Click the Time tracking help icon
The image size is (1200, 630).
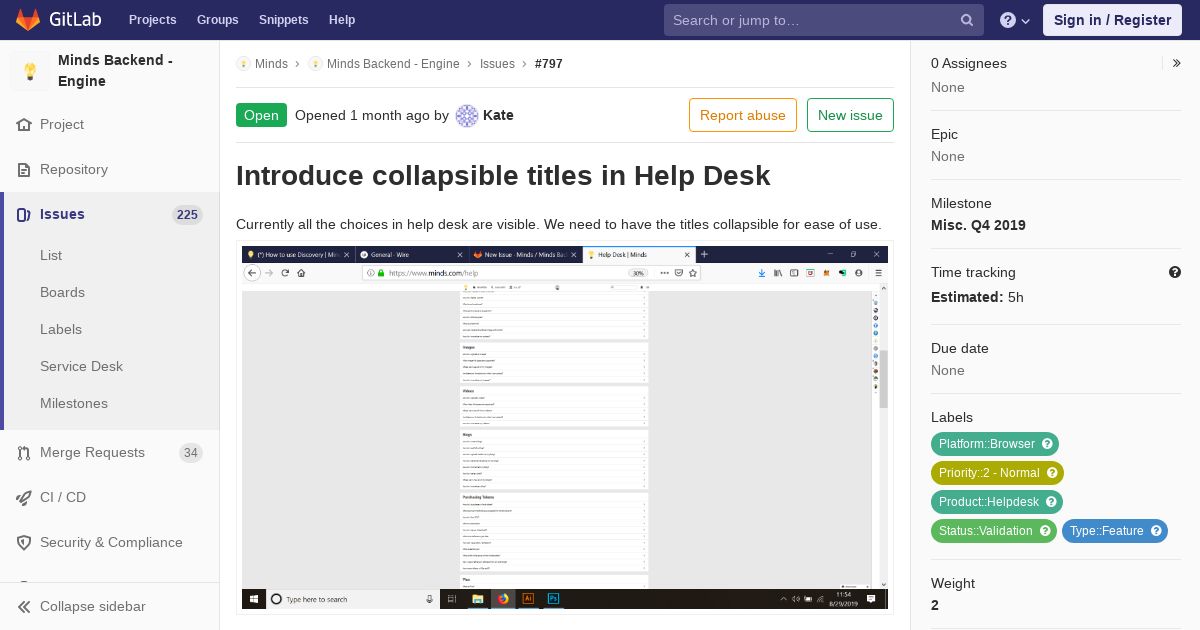[x=1175, y=272]
